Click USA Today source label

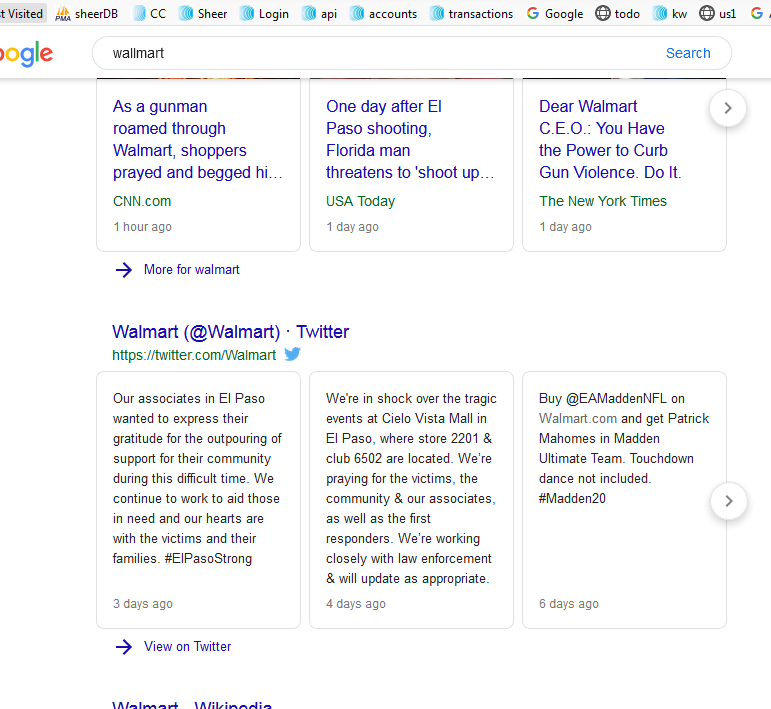[360, 201]
